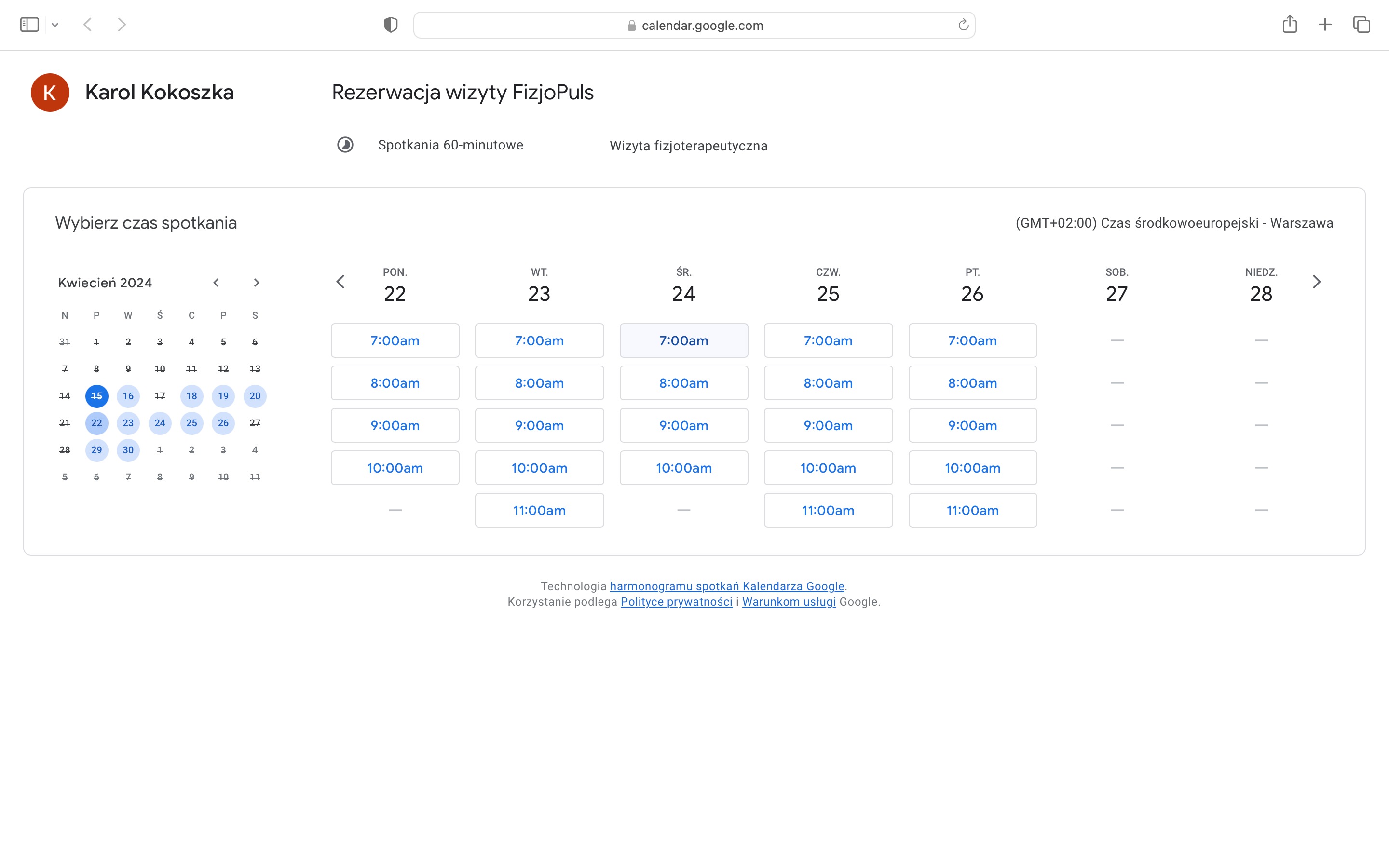Book the 9:00am slot on Thursday 25

828,425
